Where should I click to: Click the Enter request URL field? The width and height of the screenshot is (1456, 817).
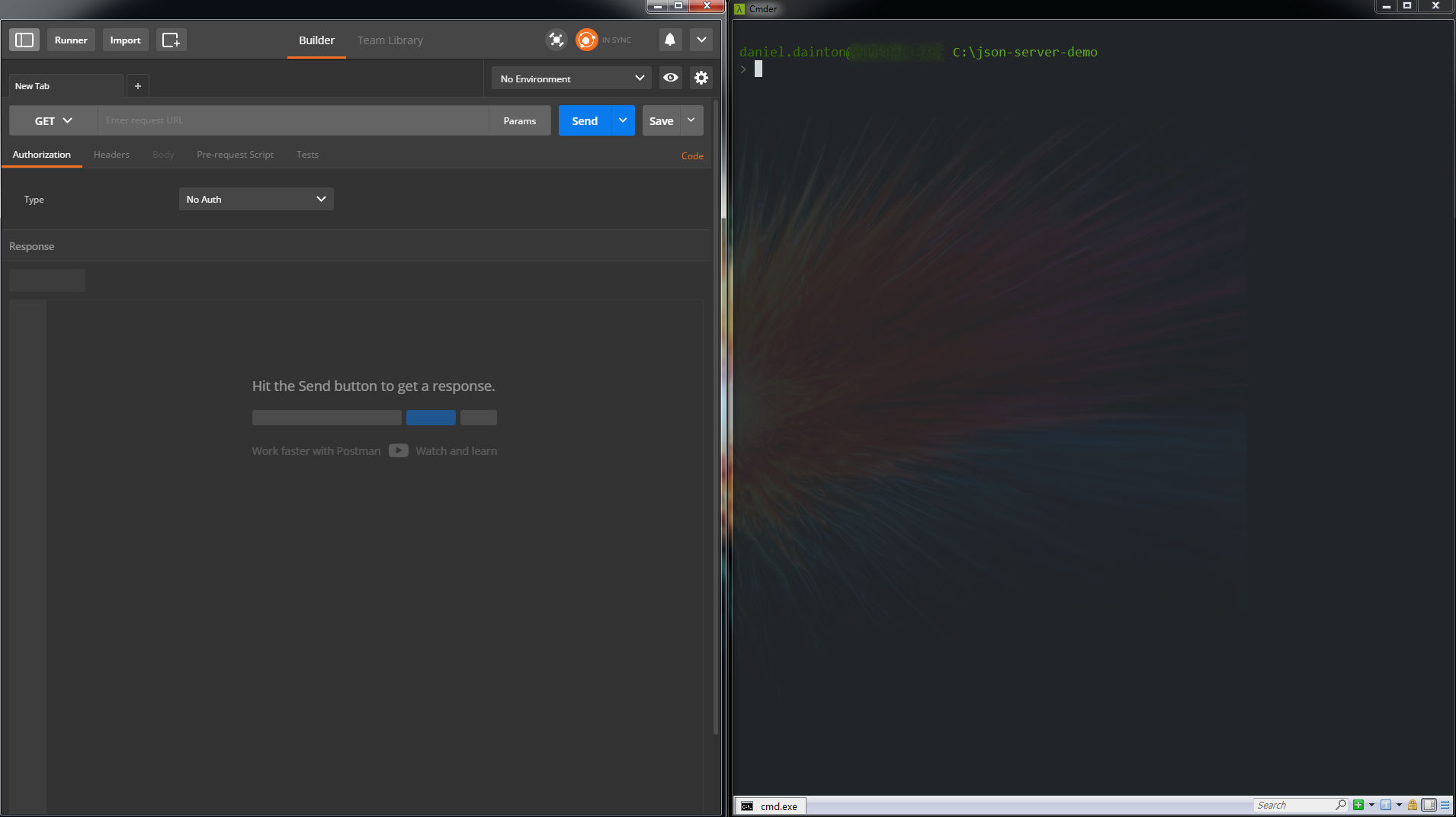(293, 120)
